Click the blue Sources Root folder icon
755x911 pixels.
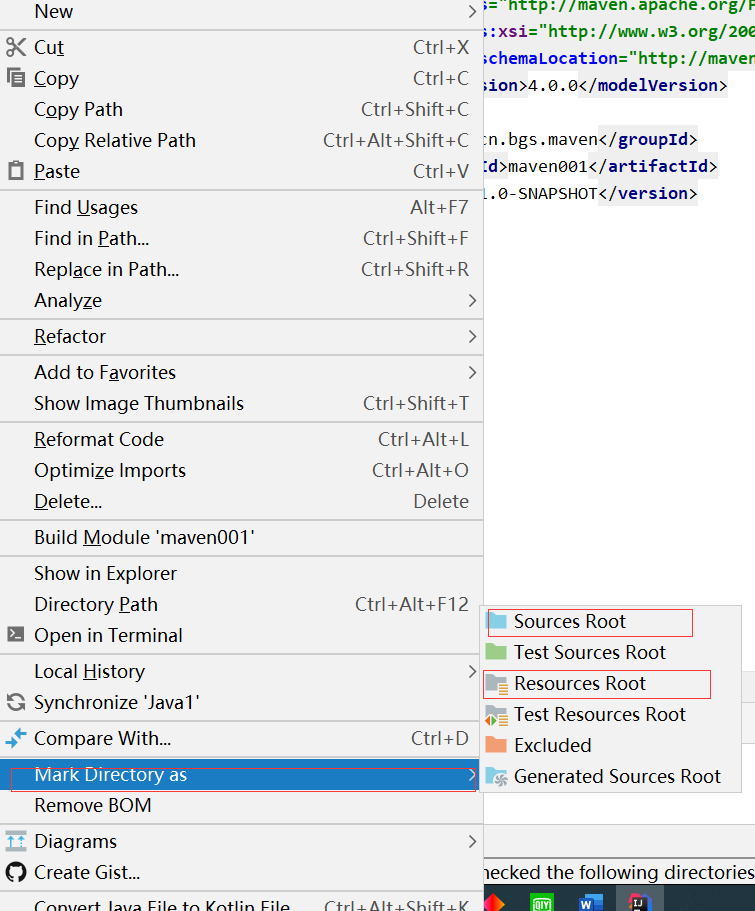[x=497, y=622]
